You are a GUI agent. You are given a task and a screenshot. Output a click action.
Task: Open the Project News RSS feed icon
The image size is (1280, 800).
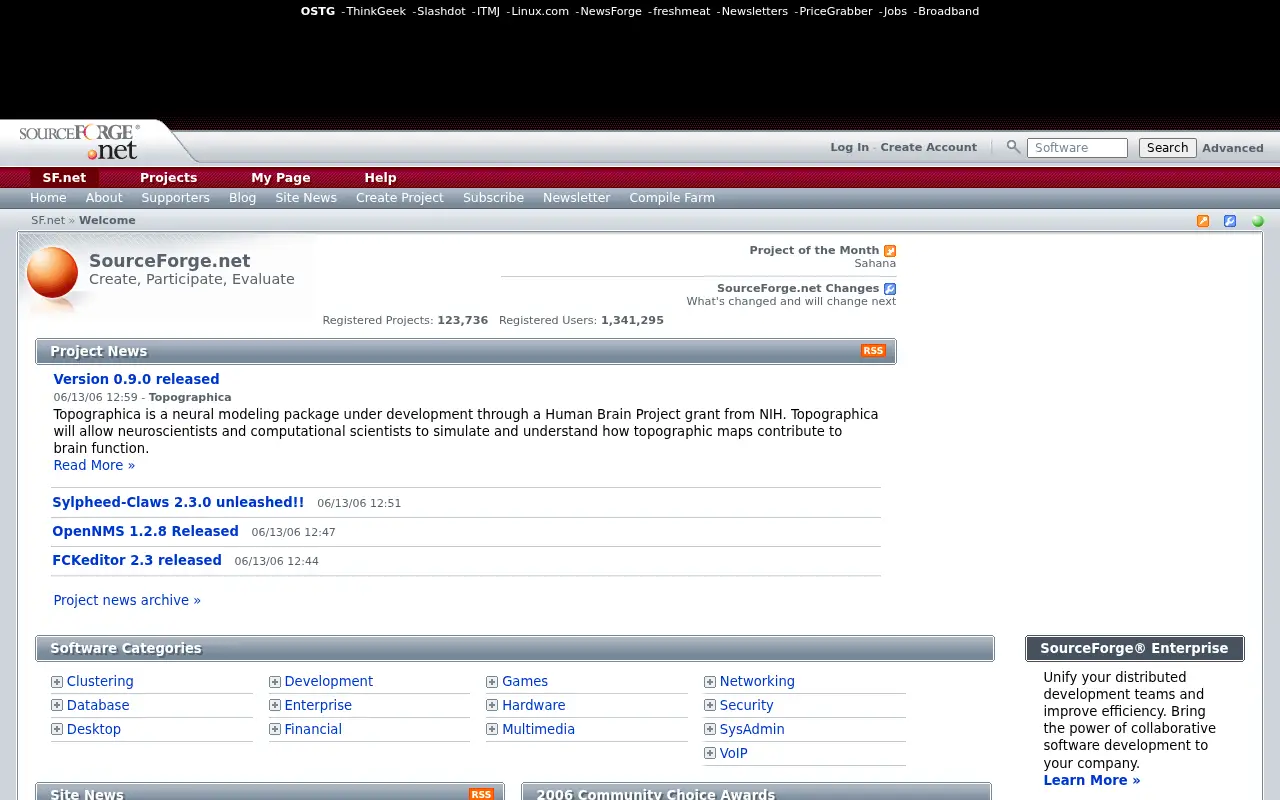[x=873, y=351]
